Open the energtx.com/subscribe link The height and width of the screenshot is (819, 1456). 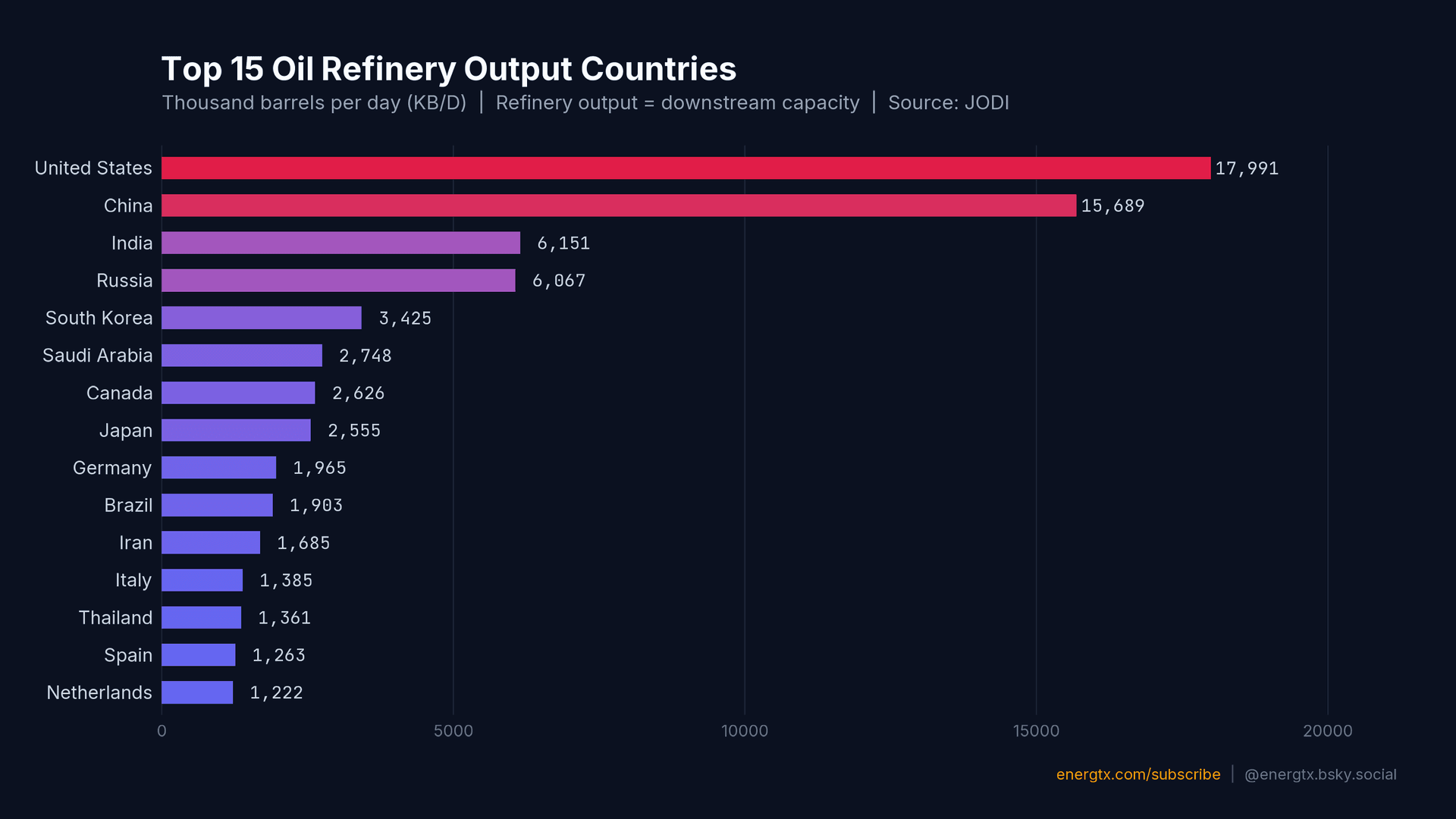pos(1137,774)
